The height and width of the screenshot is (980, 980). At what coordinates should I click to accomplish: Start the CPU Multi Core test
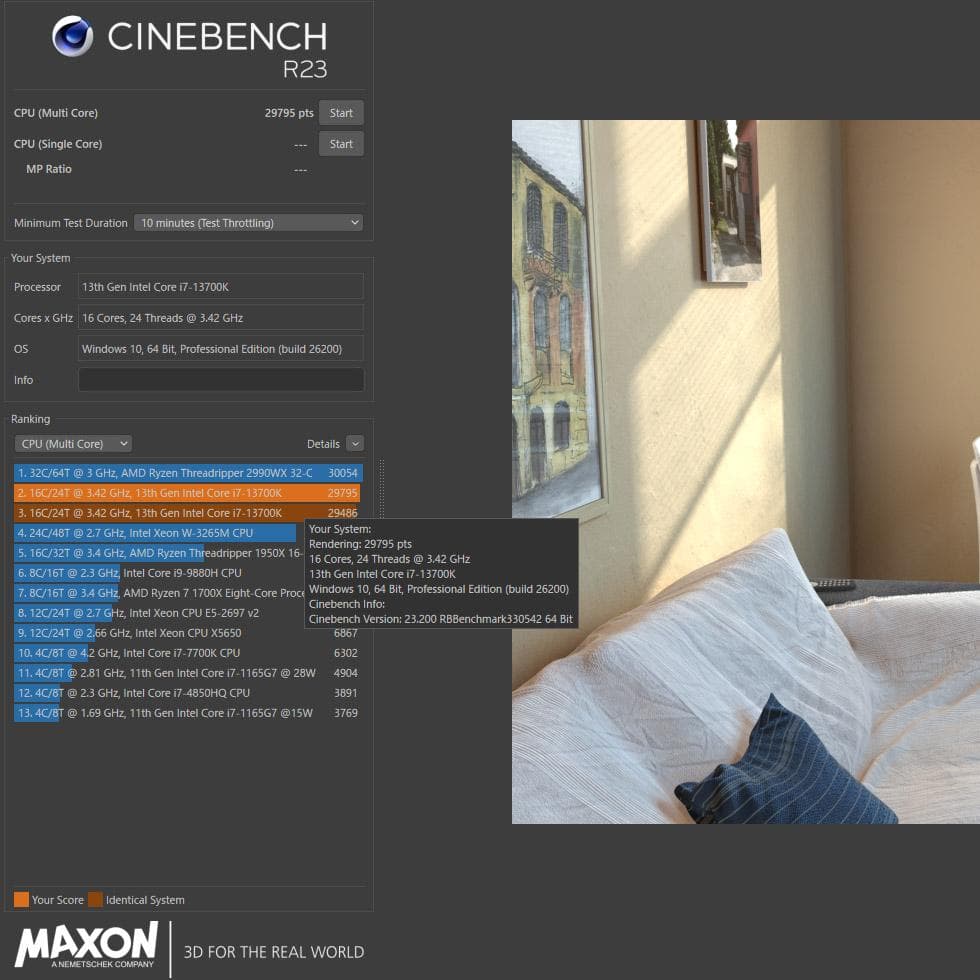pos(341,113)
